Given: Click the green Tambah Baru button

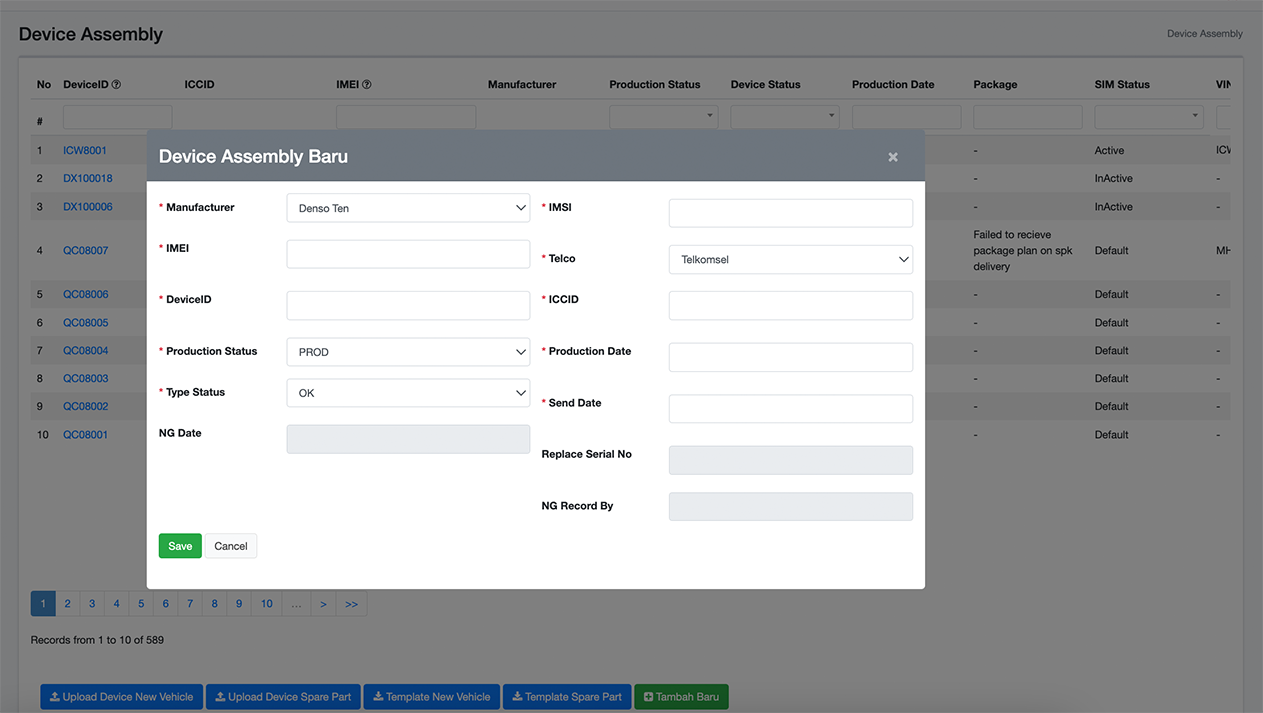Looking at the screenshot, I should click(681, 697).
